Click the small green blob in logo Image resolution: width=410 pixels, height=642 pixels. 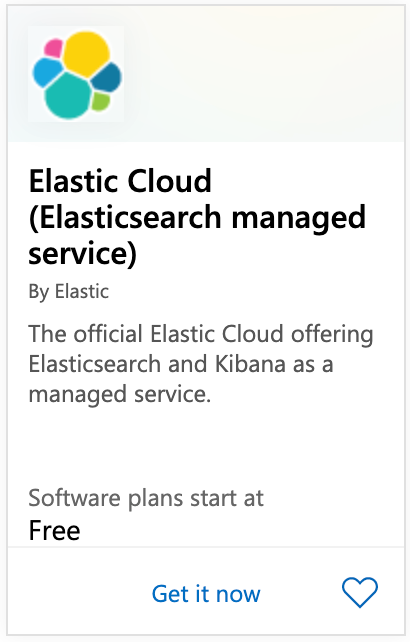[100, 102]
